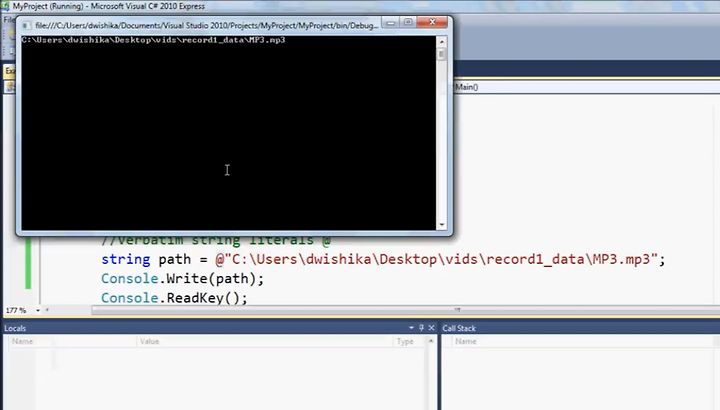Click the Name column header in Locals
Viewport: 720px width, 410px height.
pyautogui.click(x=71, y=342)
